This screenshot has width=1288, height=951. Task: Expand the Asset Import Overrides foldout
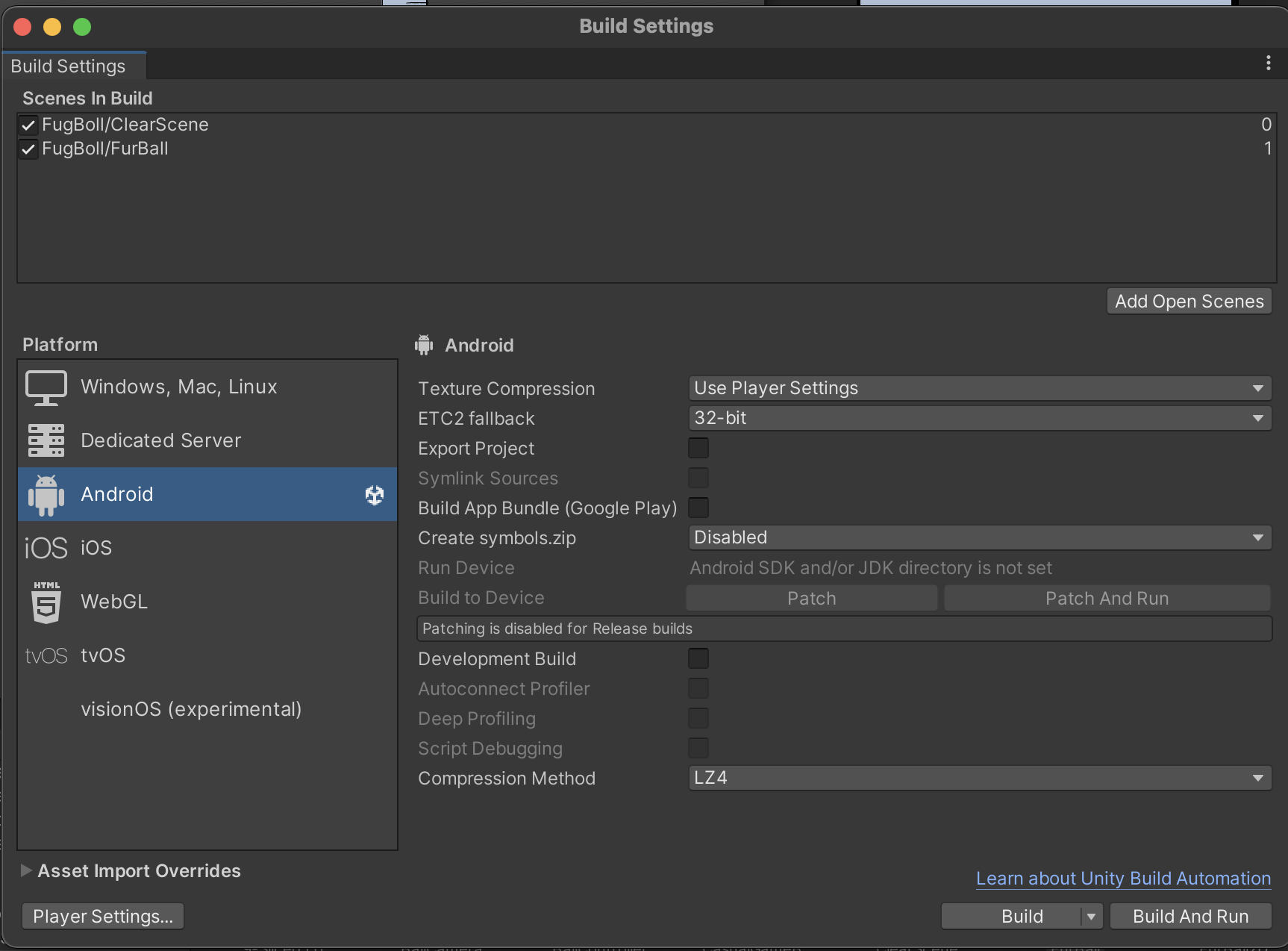tap(26, 870)
